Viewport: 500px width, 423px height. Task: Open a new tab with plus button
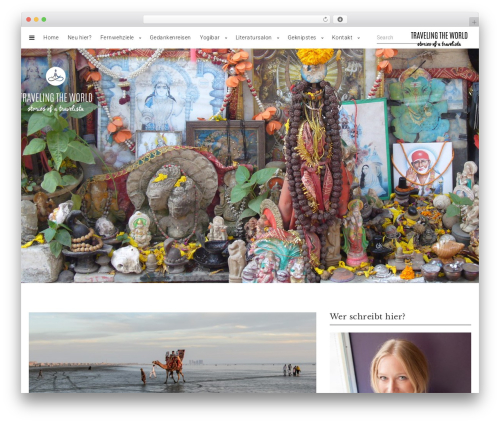474,22
